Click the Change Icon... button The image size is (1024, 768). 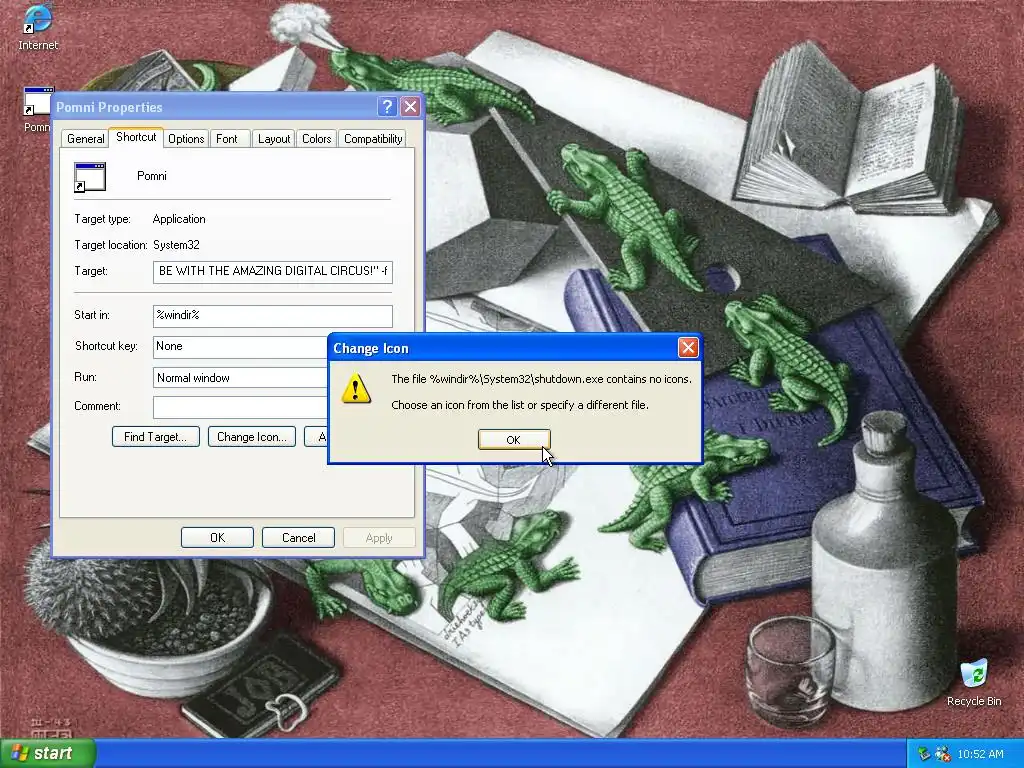click(251, 437)
